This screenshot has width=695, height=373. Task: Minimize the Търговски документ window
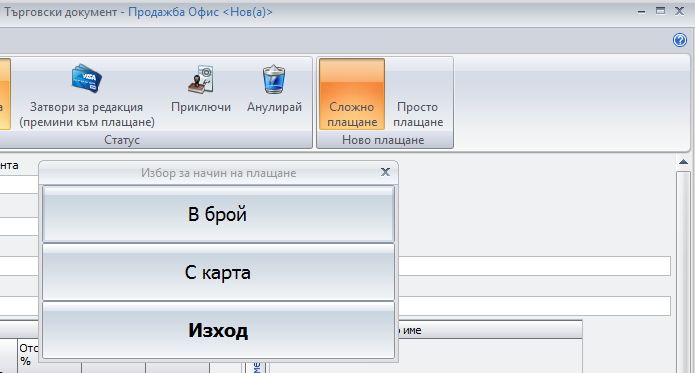[641, 12]
